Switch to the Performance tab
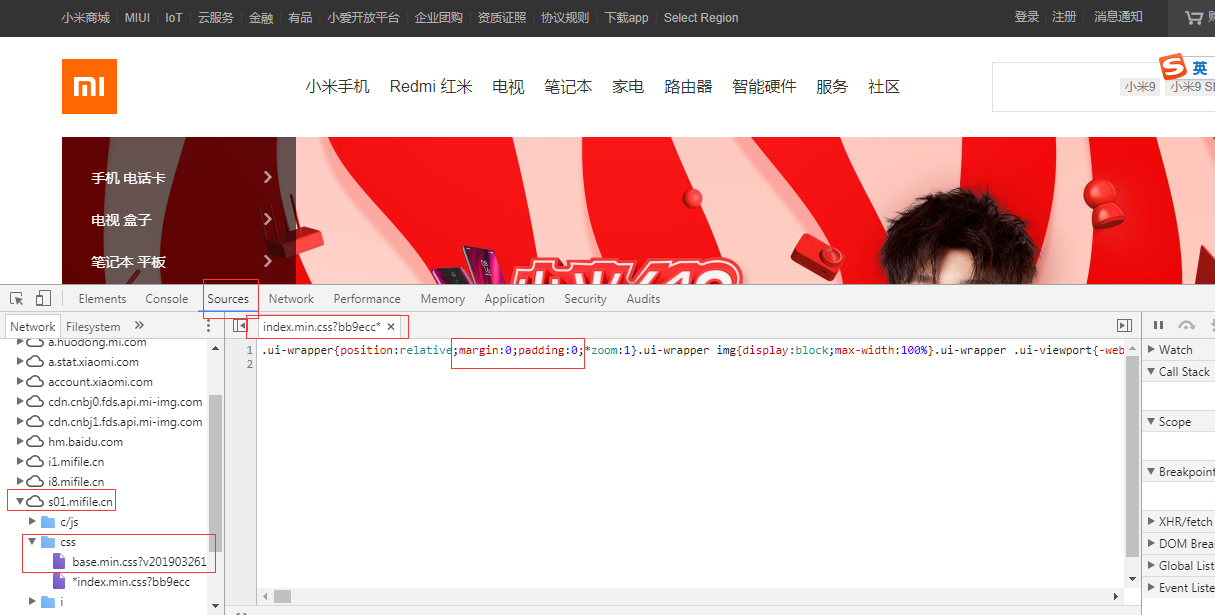 [367, 298]
